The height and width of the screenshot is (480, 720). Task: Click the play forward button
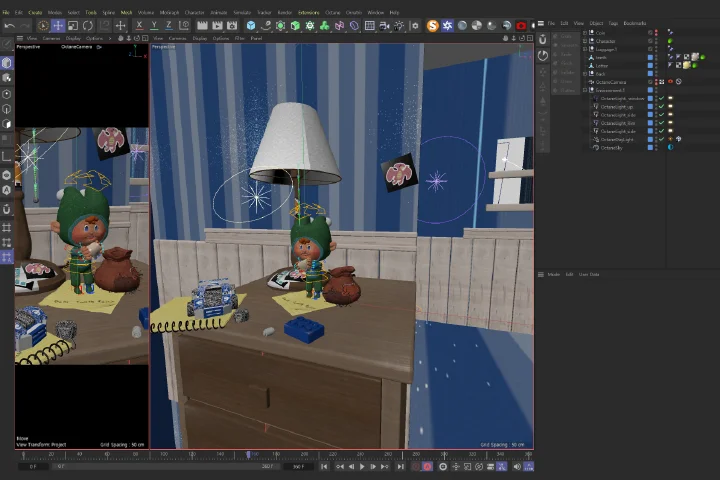pos(362,467)
